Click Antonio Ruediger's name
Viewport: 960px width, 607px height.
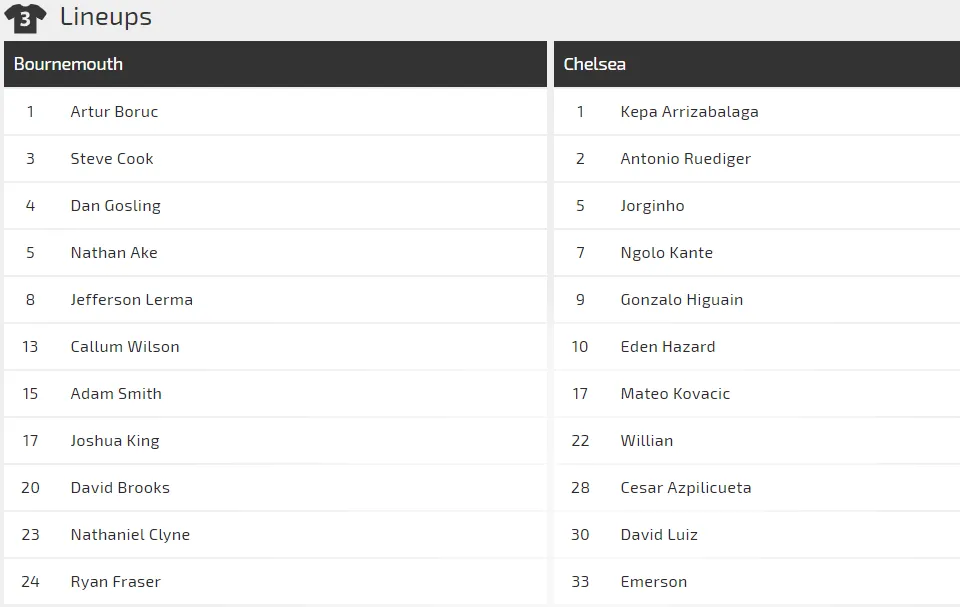pyautogui.click(x=686, y=159)
